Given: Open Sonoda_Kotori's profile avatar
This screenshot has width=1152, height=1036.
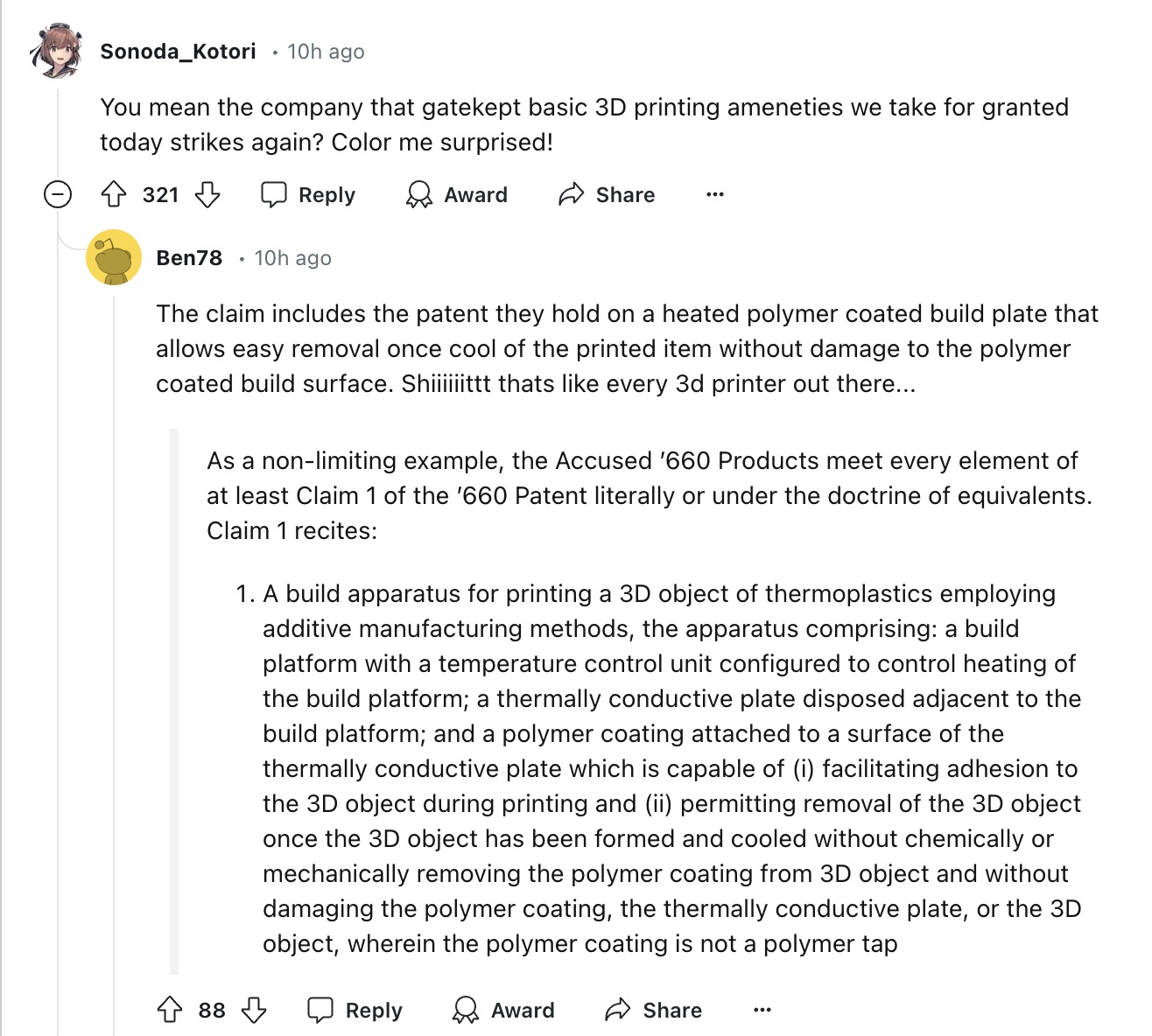Looking at the screenshot, I should tap(56, 52).
